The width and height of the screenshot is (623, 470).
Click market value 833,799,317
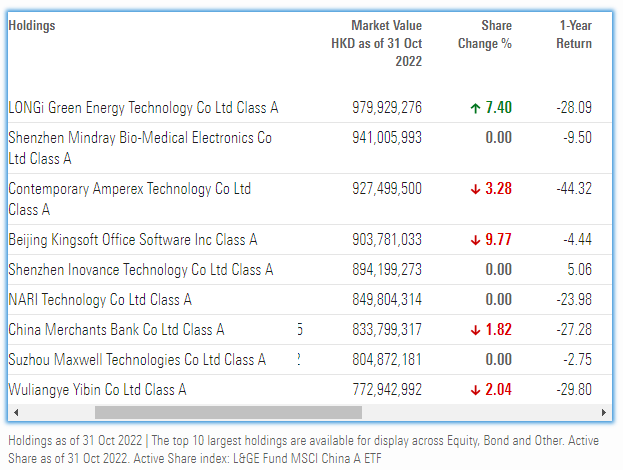(x=387, y=330)
